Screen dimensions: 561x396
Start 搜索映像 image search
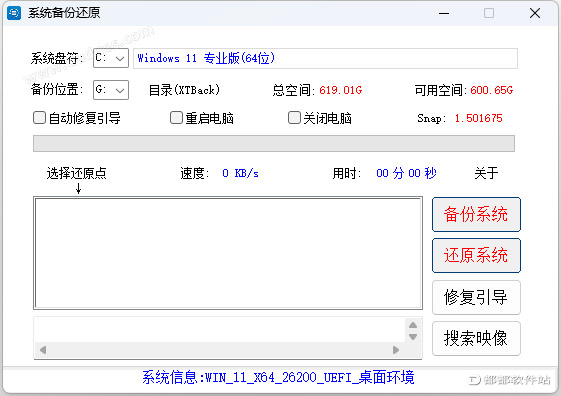click(476, 338)
